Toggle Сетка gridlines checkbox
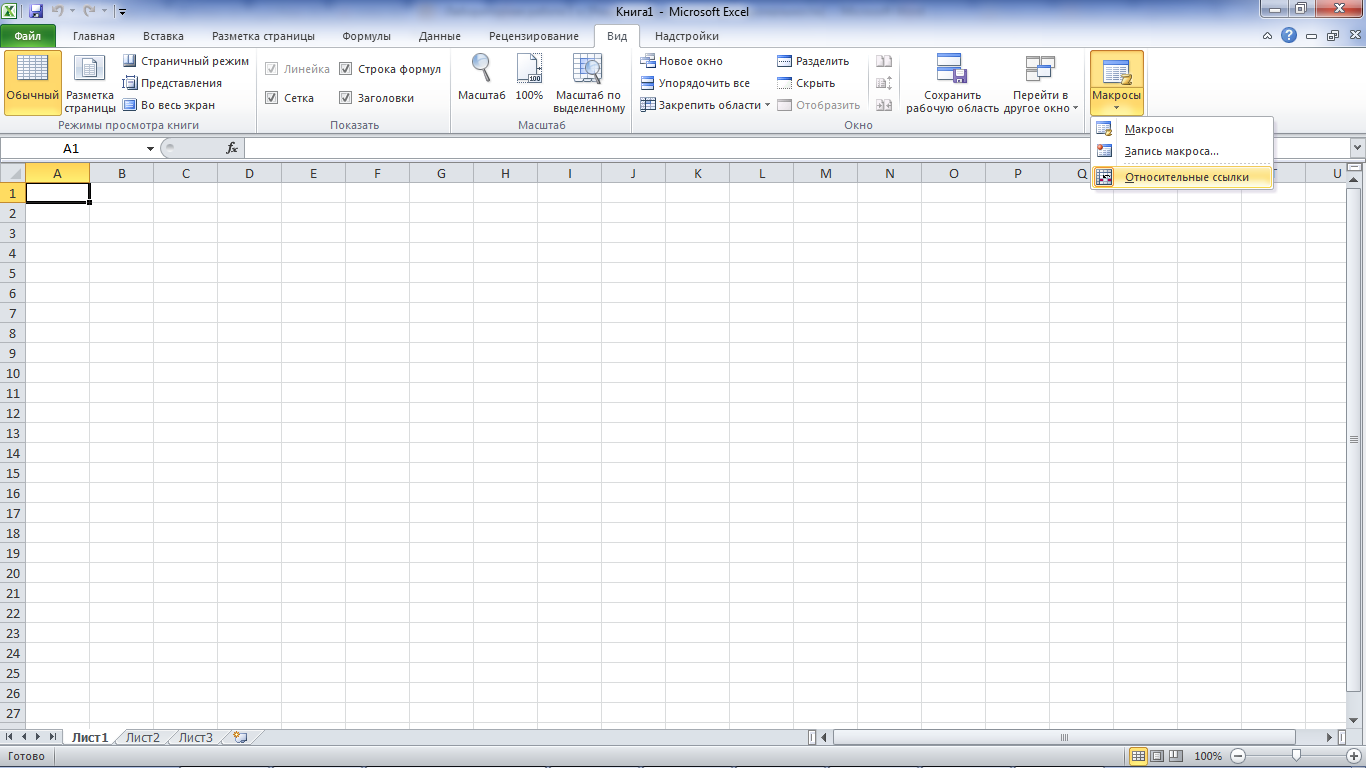The image size is (1366, 768). 271,98
